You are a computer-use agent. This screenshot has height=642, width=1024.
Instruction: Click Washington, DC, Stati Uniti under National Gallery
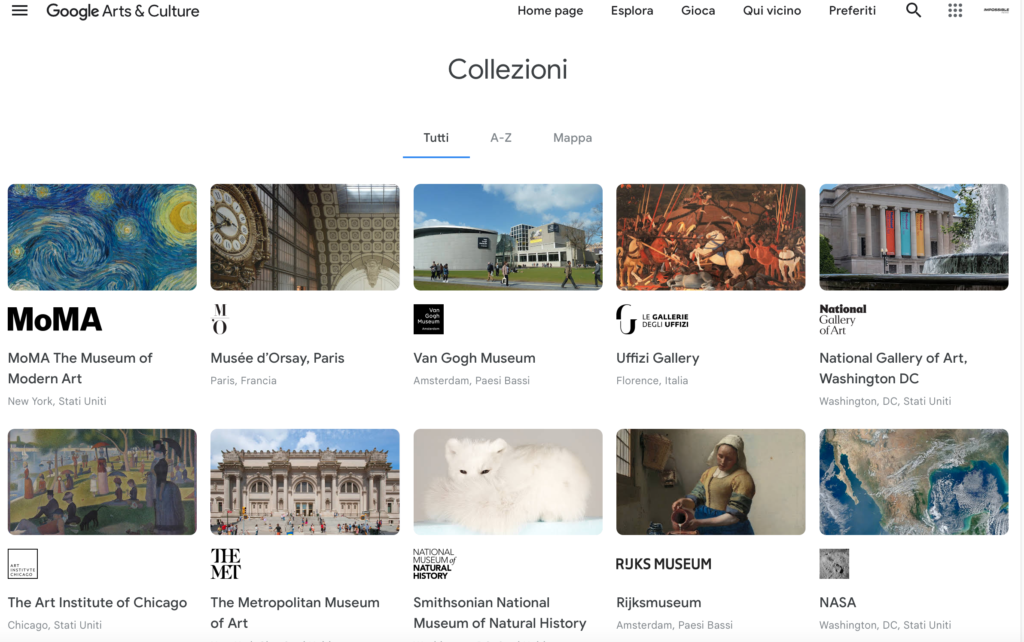coord(885,401)
